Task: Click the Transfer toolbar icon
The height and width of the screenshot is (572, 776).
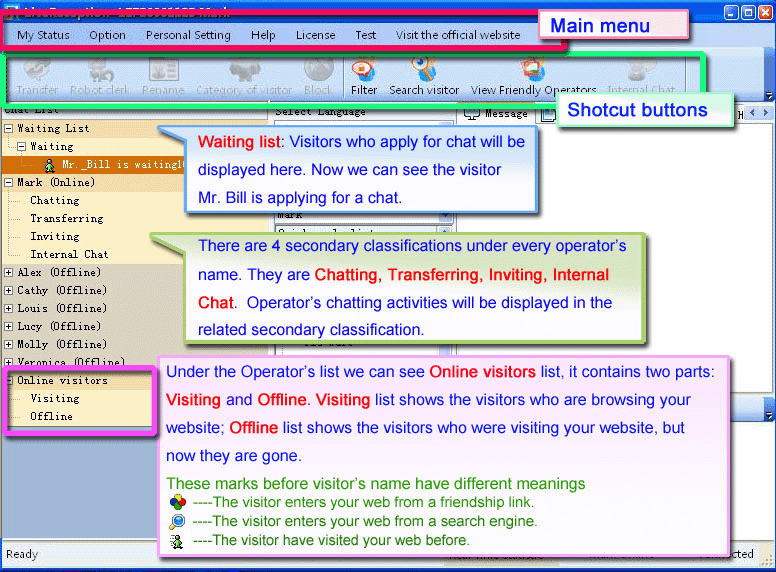Action: (x=37, y=77)
